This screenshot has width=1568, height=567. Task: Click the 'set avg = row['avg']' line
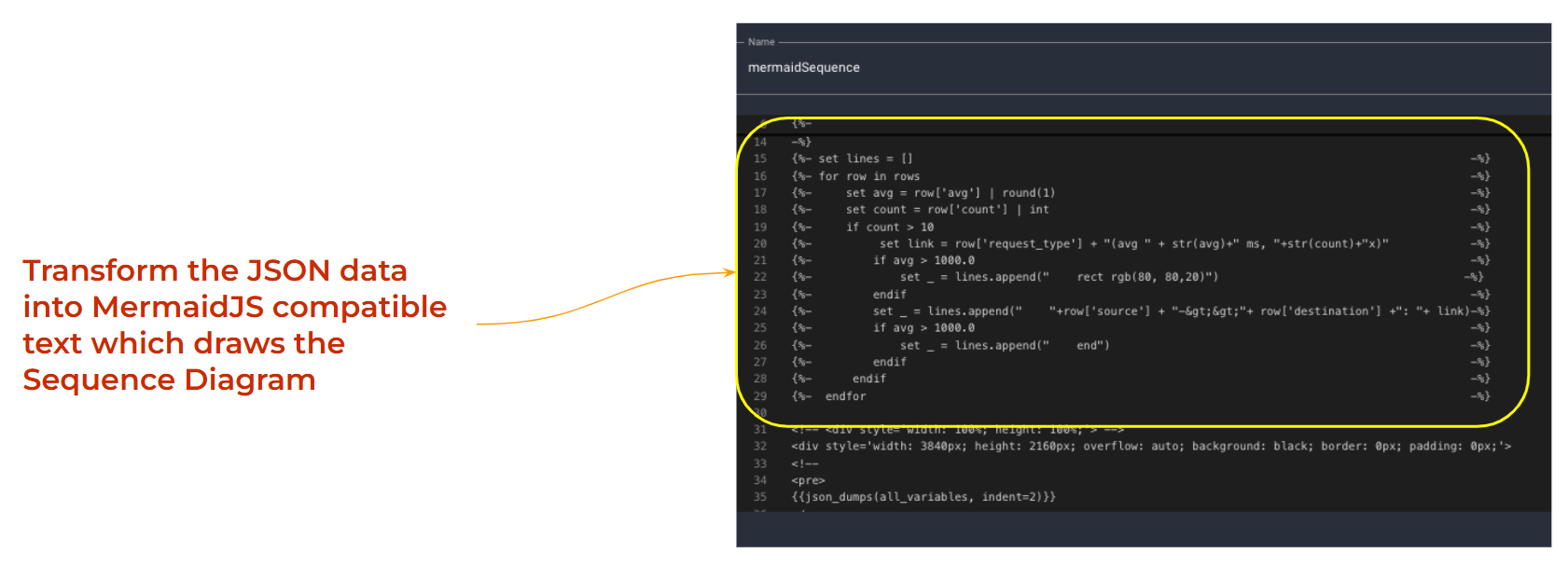[950, 193]
